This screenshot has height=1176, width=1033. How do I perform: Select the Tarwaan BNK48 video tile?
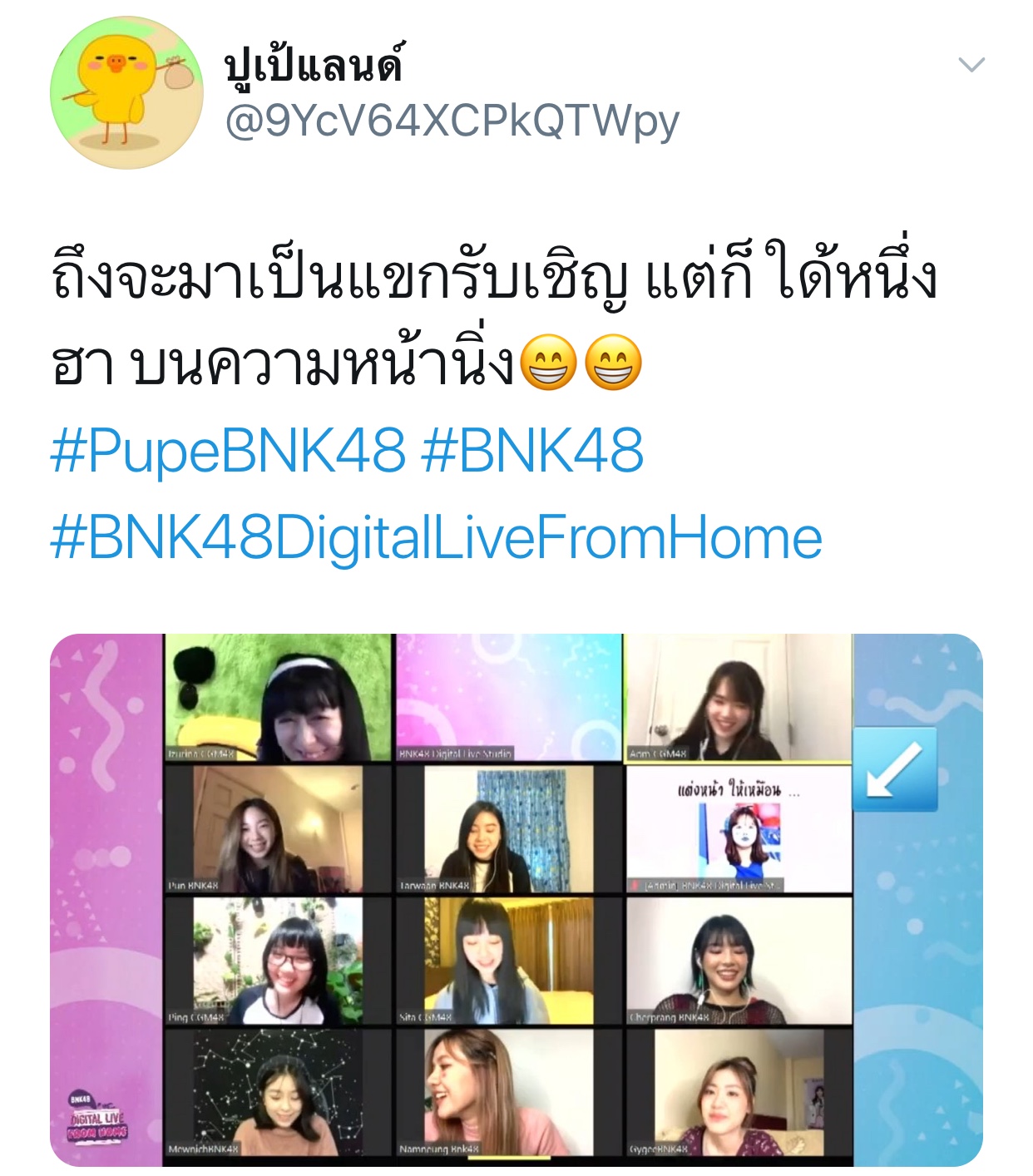click(509, 829)
